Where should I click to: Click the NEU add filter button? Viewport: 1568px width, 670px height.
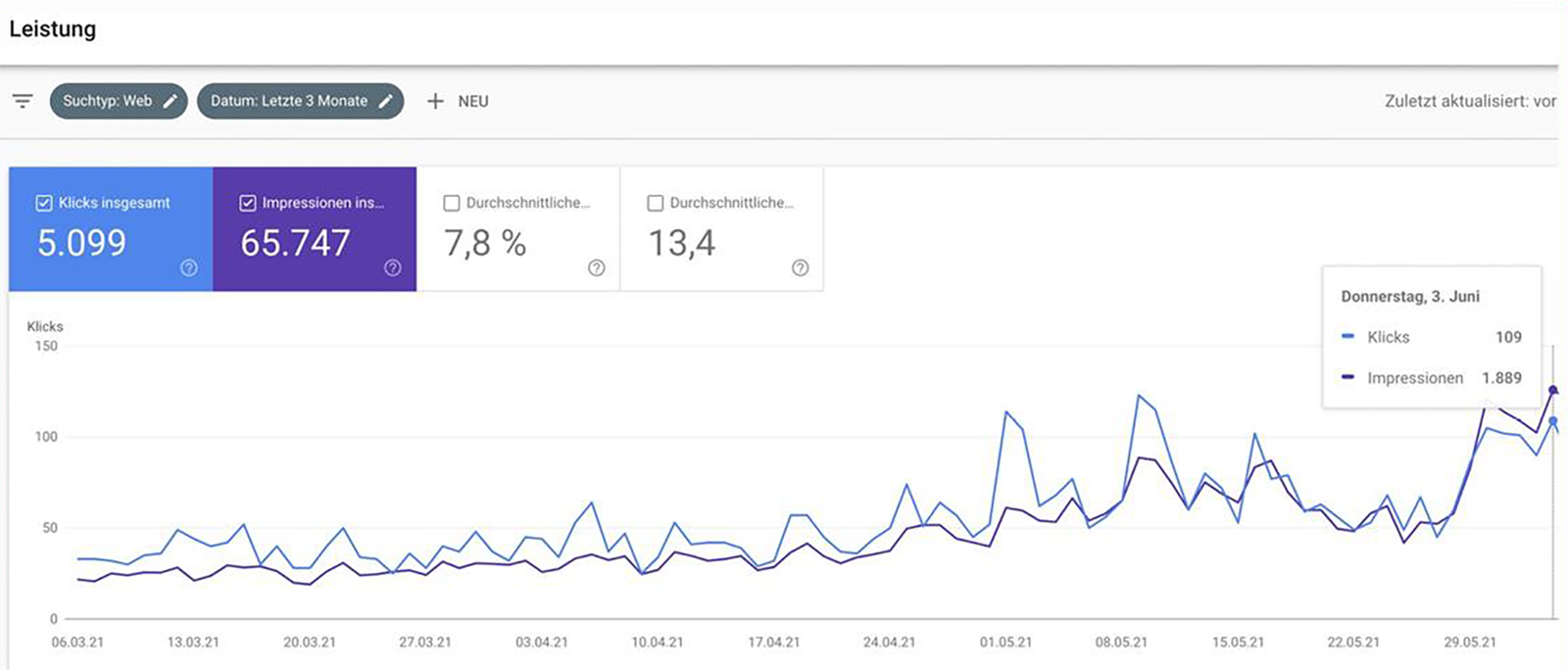472,101
